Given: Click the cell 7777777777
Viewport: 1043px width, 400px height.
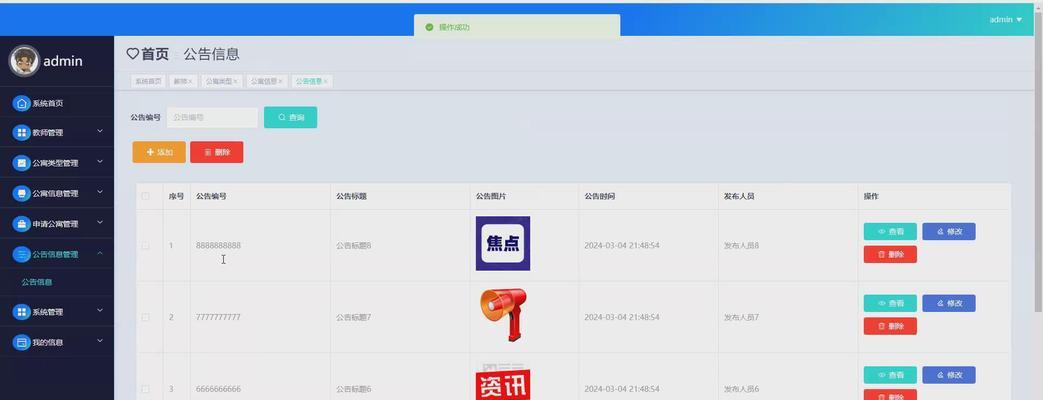Looking at the screenshot, I should 218,317.
